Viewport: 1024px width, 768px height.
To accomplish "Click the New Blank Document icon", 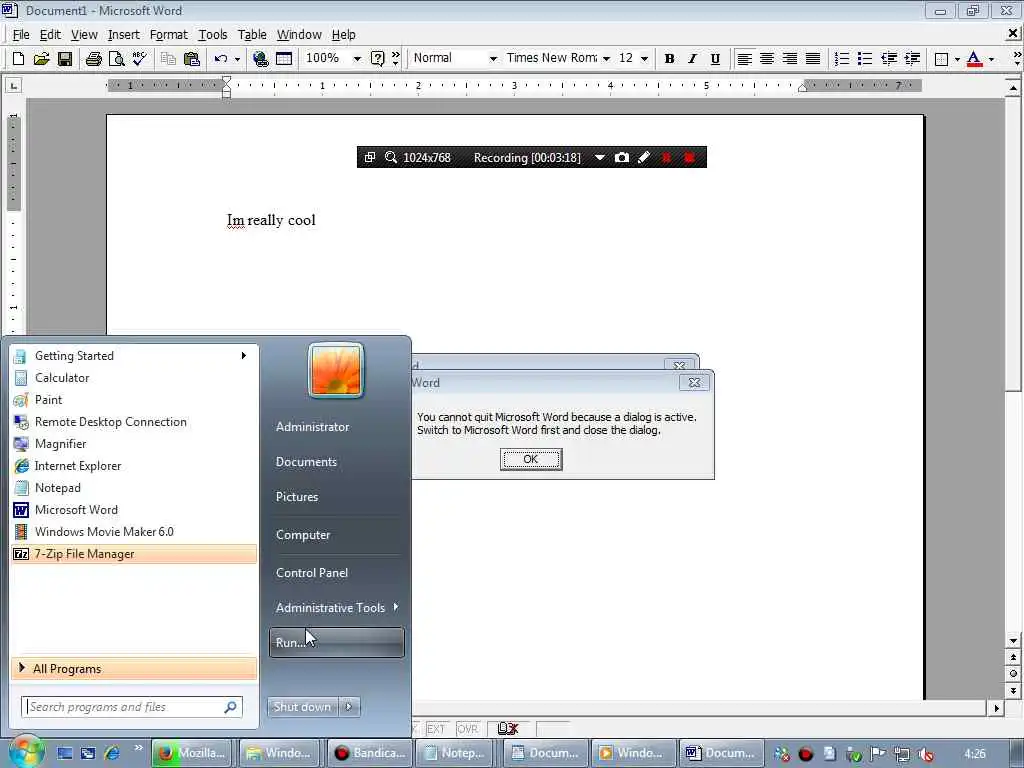I will pos(18,59).
